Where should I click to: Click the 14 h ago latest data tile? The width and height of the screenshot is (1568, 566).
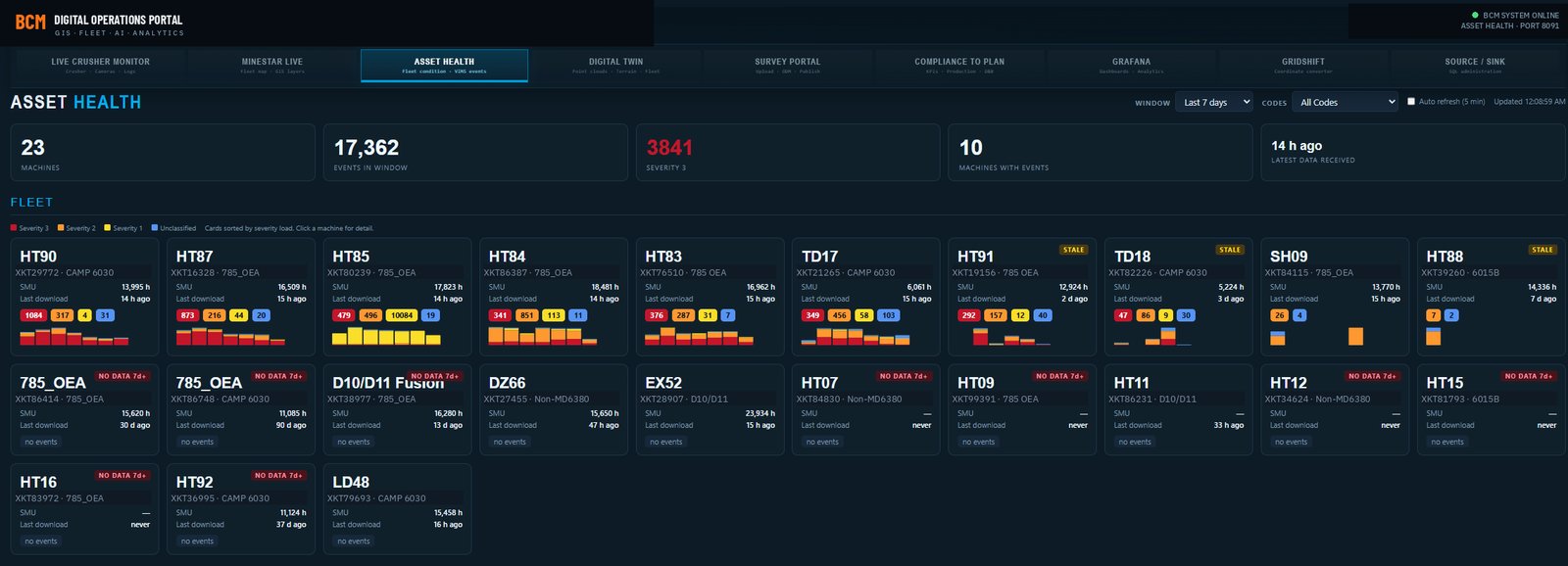(x=1412, y=152)
